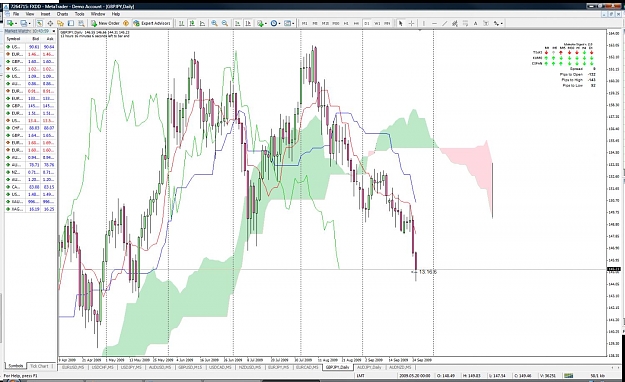Select the MN timeframe button
The height and width of the screenshot is (382, 625).
pyautogui.click(x=387, y=24)
